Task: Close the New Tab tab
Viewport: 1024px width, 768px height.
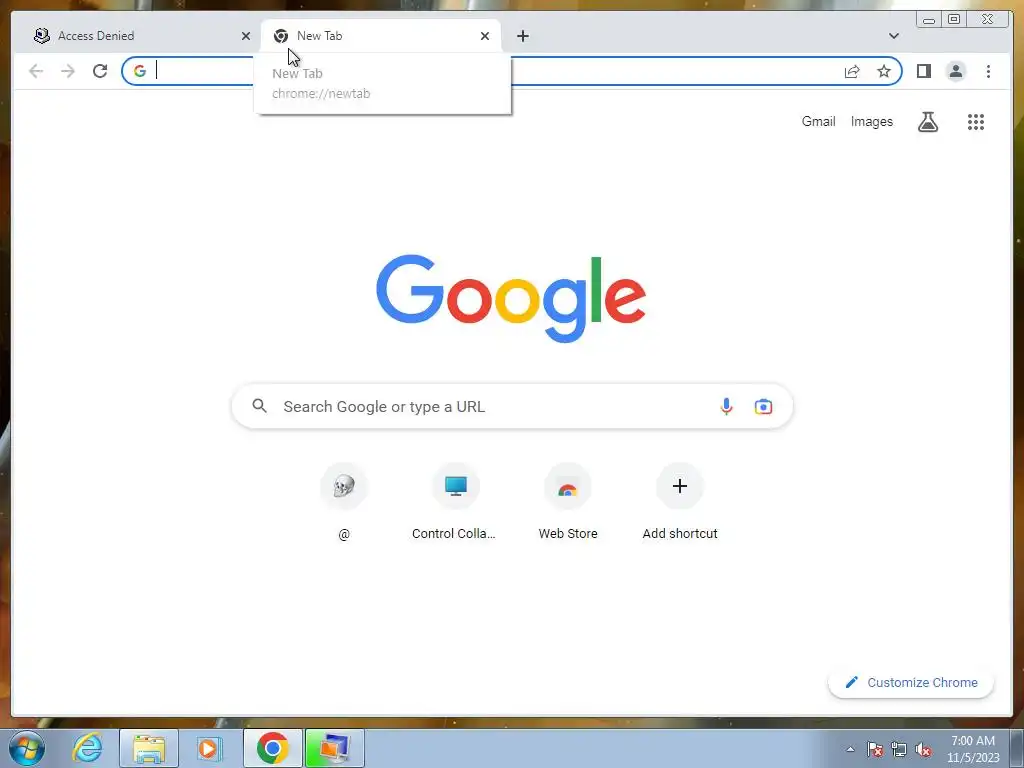Action: [x=485, y=36]
